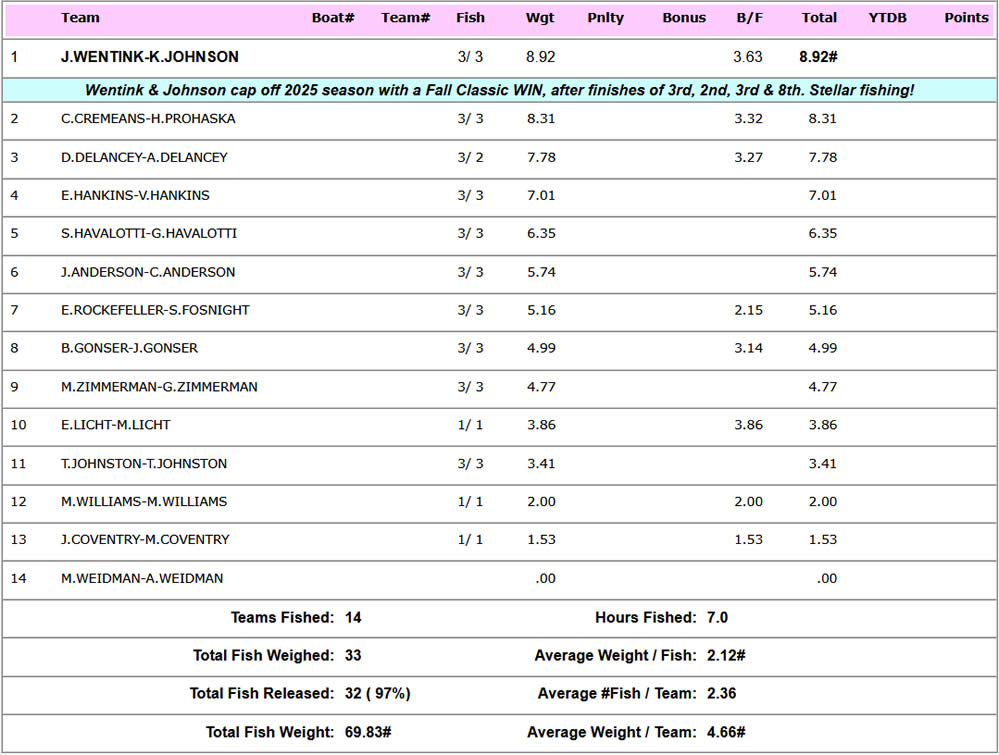Click E.LICHT-M.LICHT big fish value 3.86
This screenshot has height=755, width=999.
[x=748, y=425]
